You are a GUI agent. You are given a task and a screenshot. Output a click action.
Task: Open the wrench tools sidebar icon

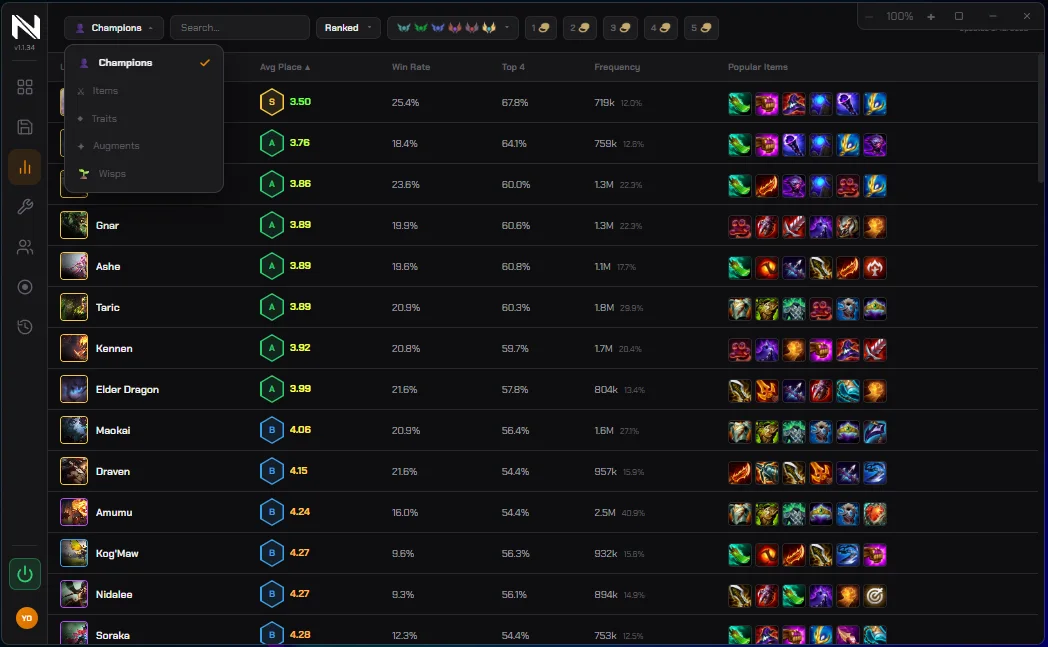point(25,207)
